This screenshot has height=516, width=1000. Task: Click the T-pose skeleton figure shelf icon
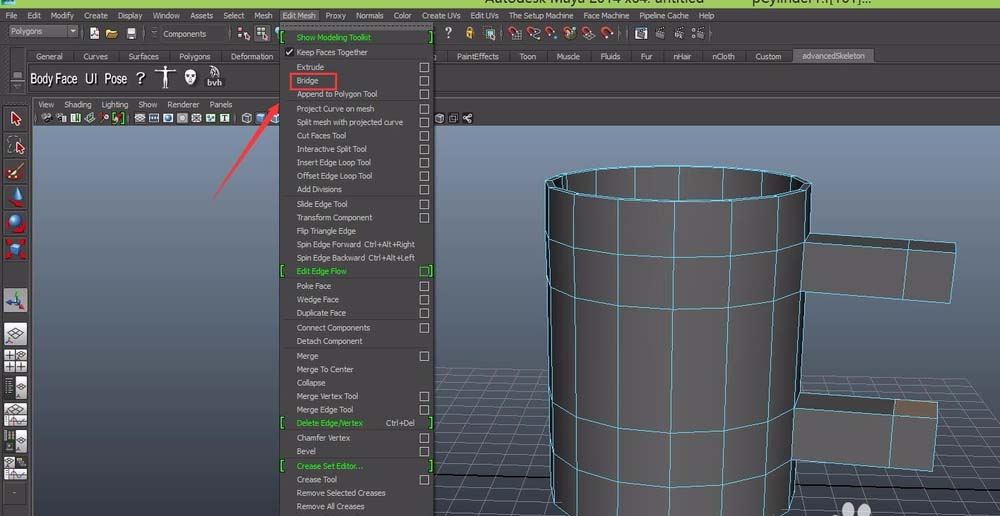tap(165, 77)
